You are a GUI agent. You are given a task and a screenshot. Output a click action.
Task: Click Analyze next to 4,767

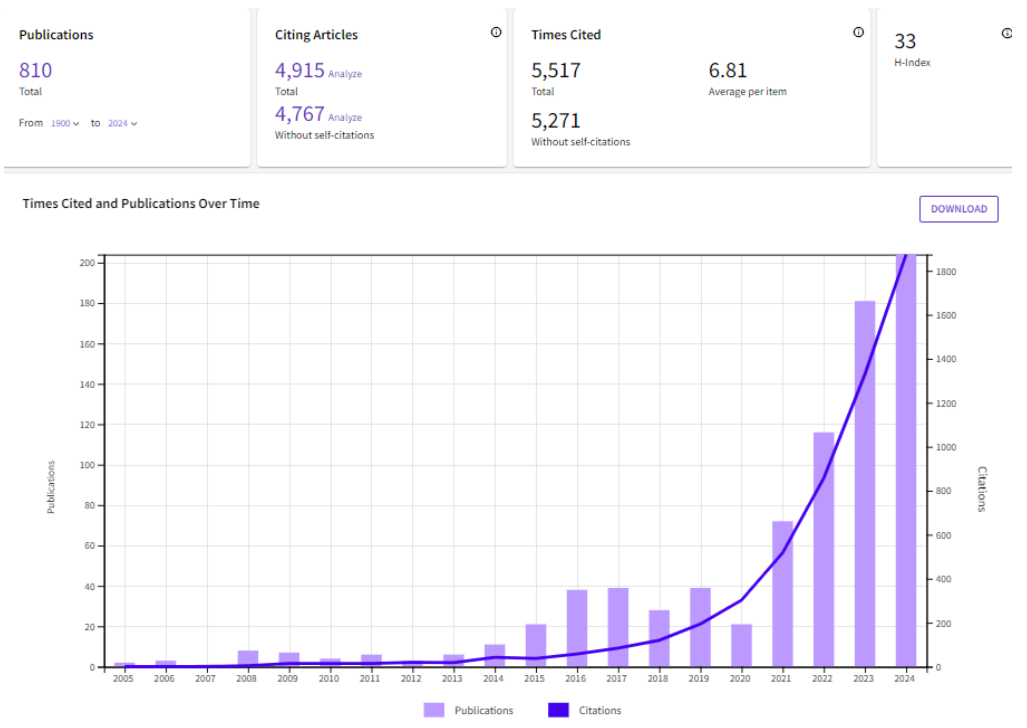(x=345, y=118)
